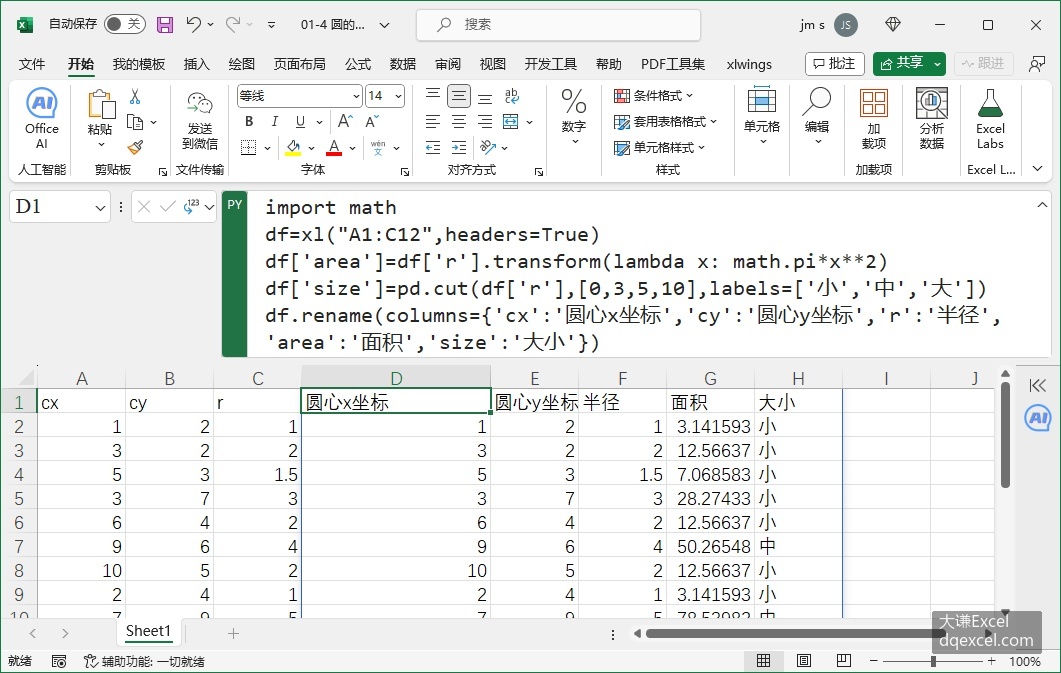Viewport: 1061px width, 673px height.
Task: Increase font size with the larger A
Action: coord(345,122)
